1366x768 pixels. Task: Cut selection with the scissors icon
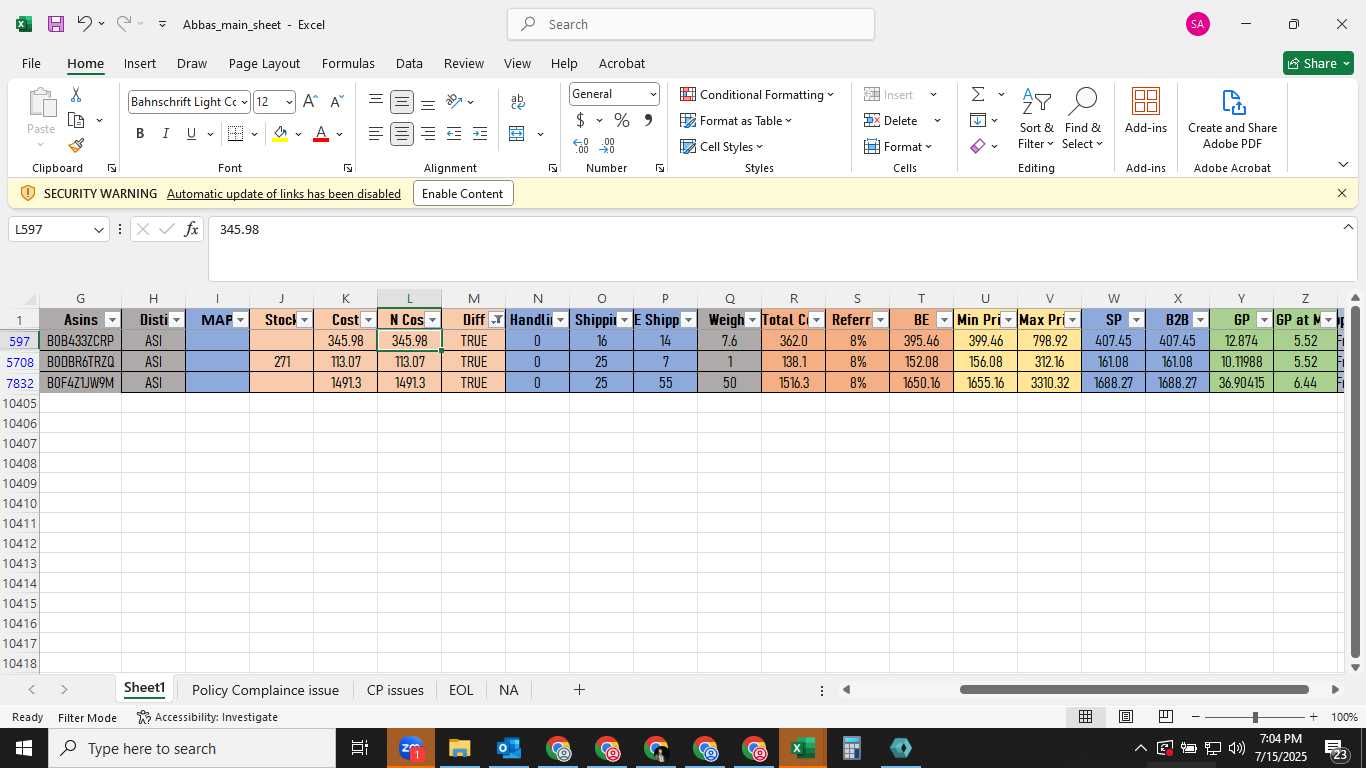point(76,94)
